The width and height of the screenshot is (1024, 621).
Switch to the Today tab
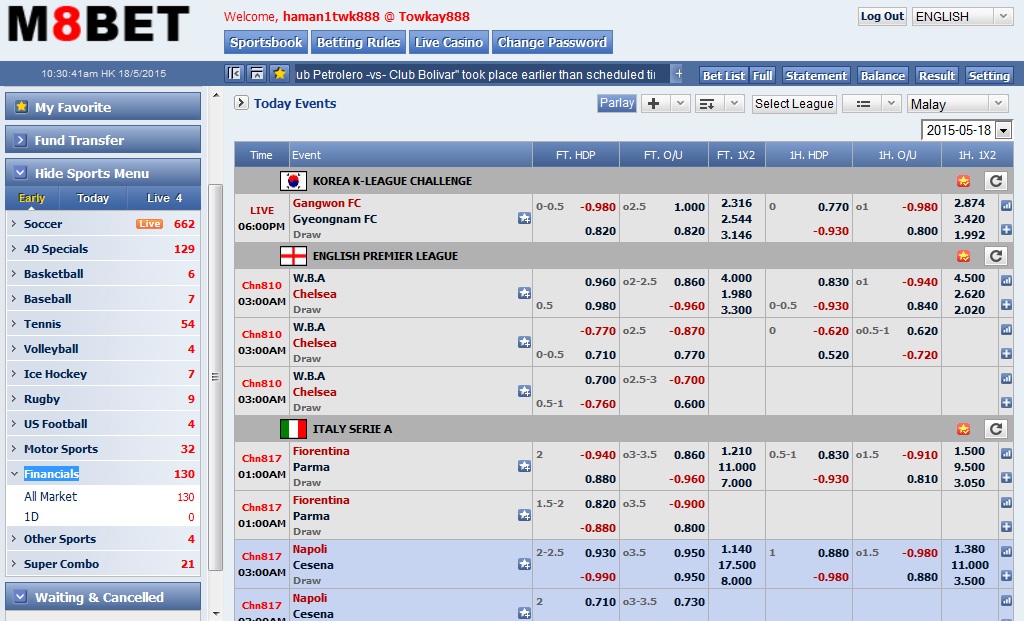click(x=93, y=198)
